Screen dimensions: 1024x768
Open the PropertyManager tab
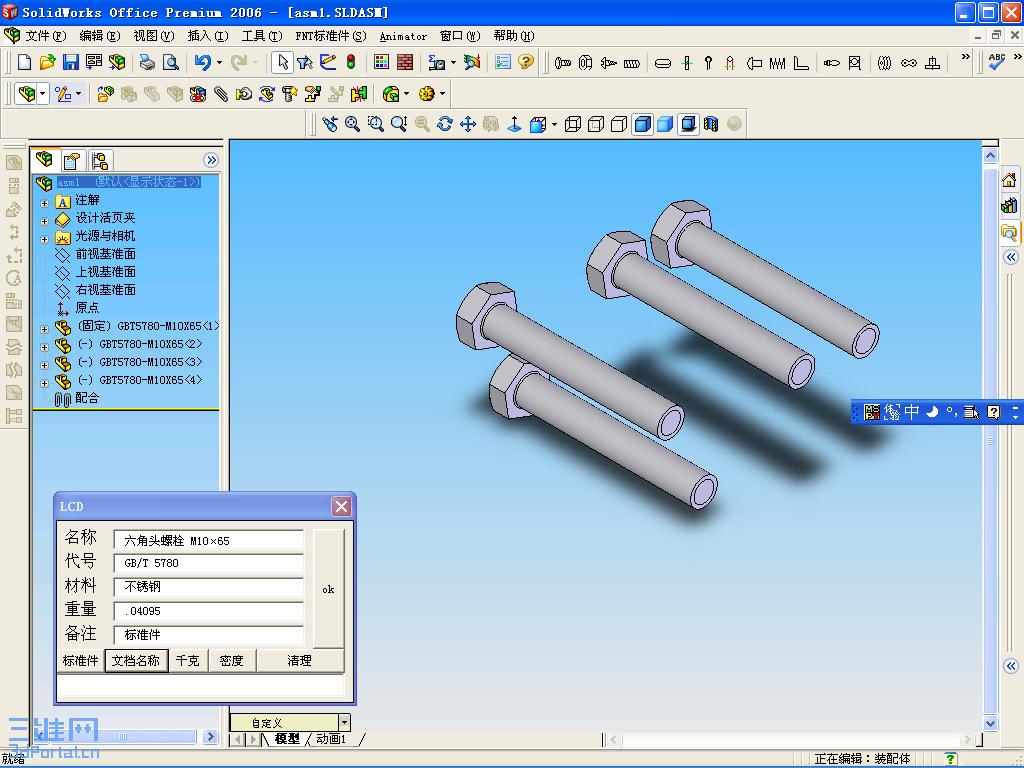pyautogui.click(x=72, y=160)
